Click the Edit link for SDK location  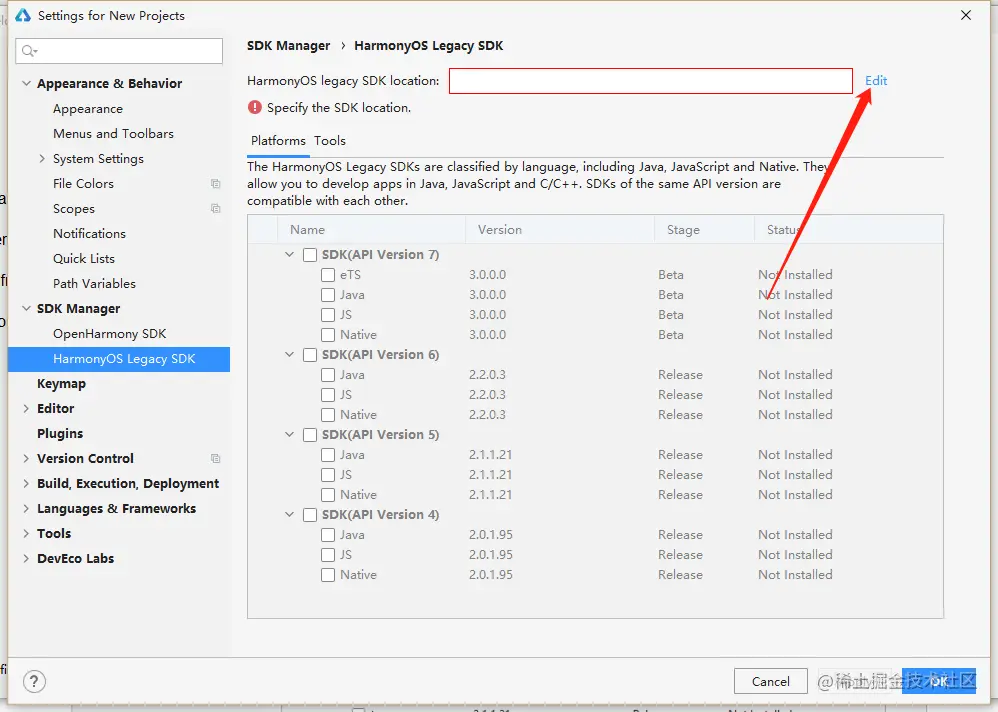876,81
